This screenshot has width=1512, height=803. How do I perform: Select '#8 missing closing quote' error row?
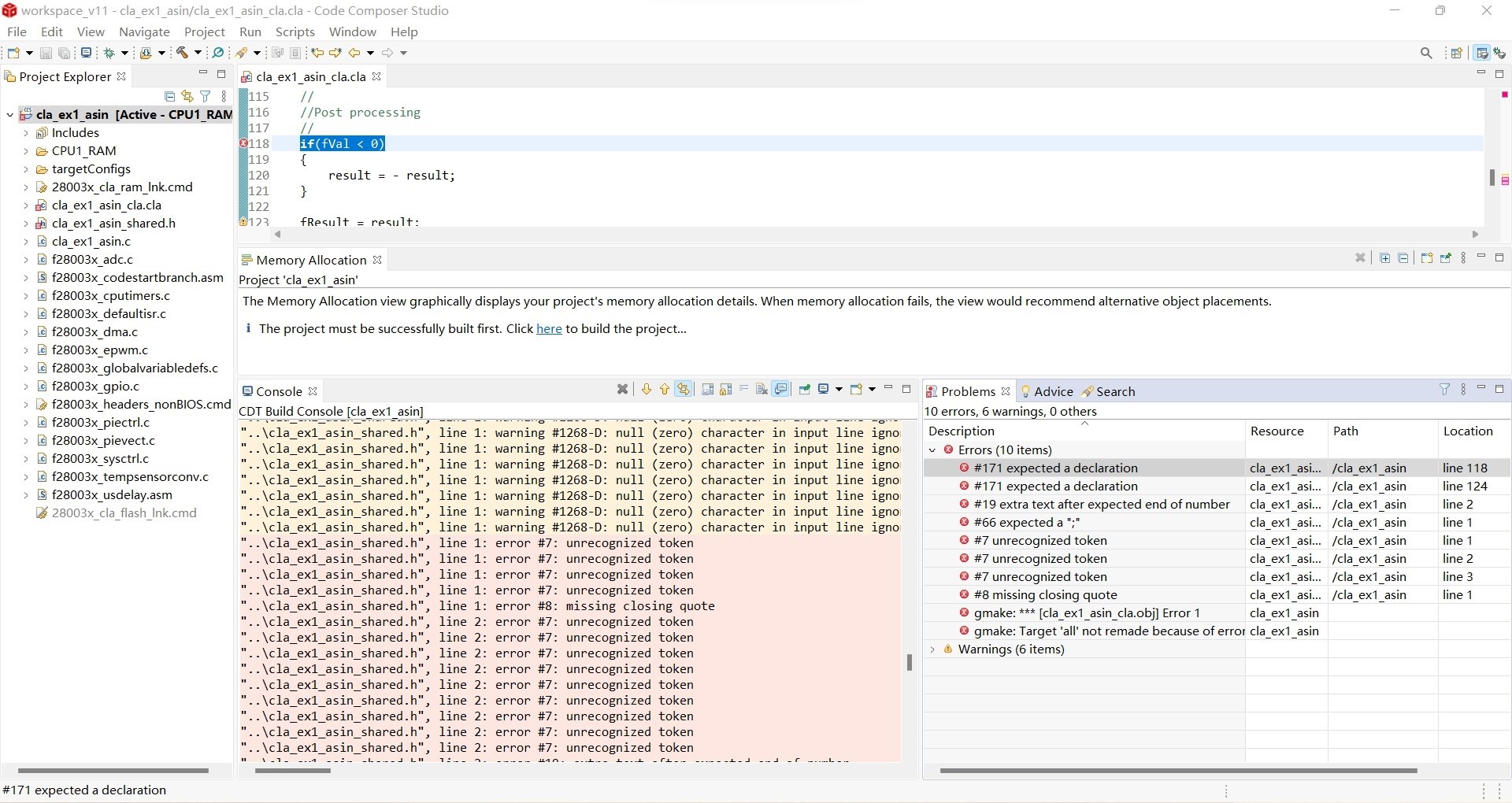point(1217,595)
